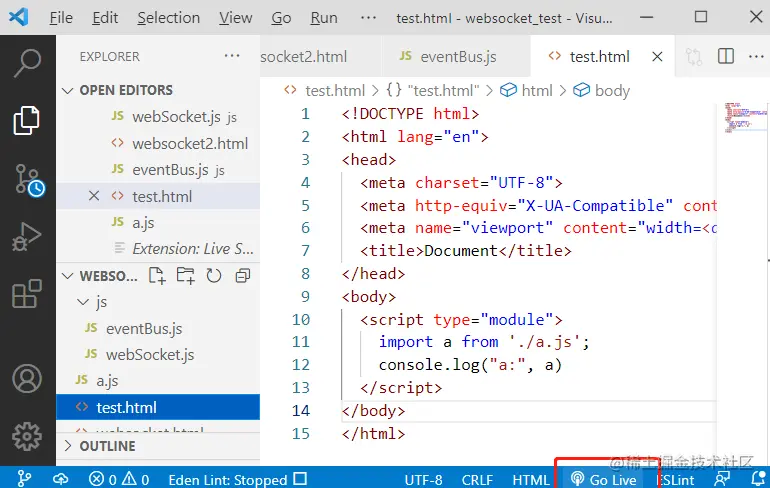Click New File icon in workspace header
This screenshot has width=770, height=488.
[x=157, y=275]
